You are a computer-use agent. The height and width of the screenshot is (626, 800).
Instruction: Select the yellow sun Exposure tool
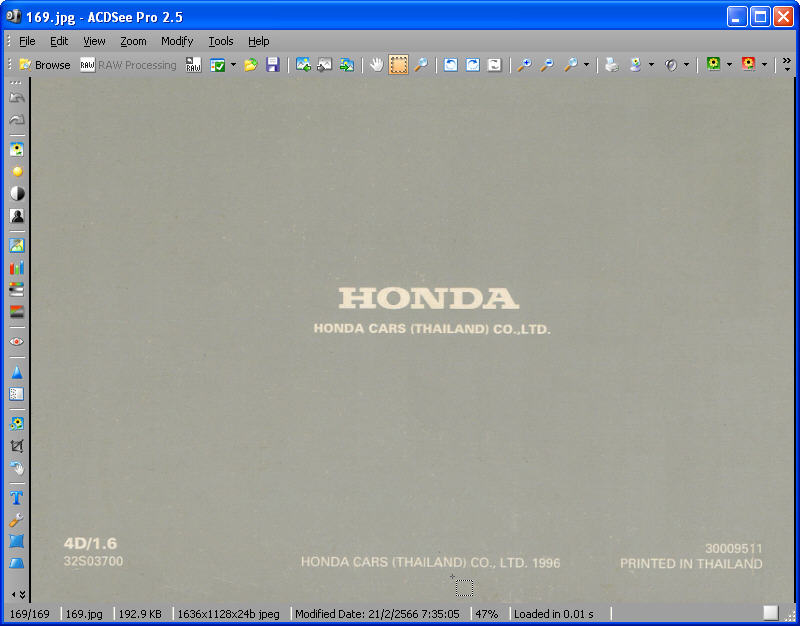(17, 171)
